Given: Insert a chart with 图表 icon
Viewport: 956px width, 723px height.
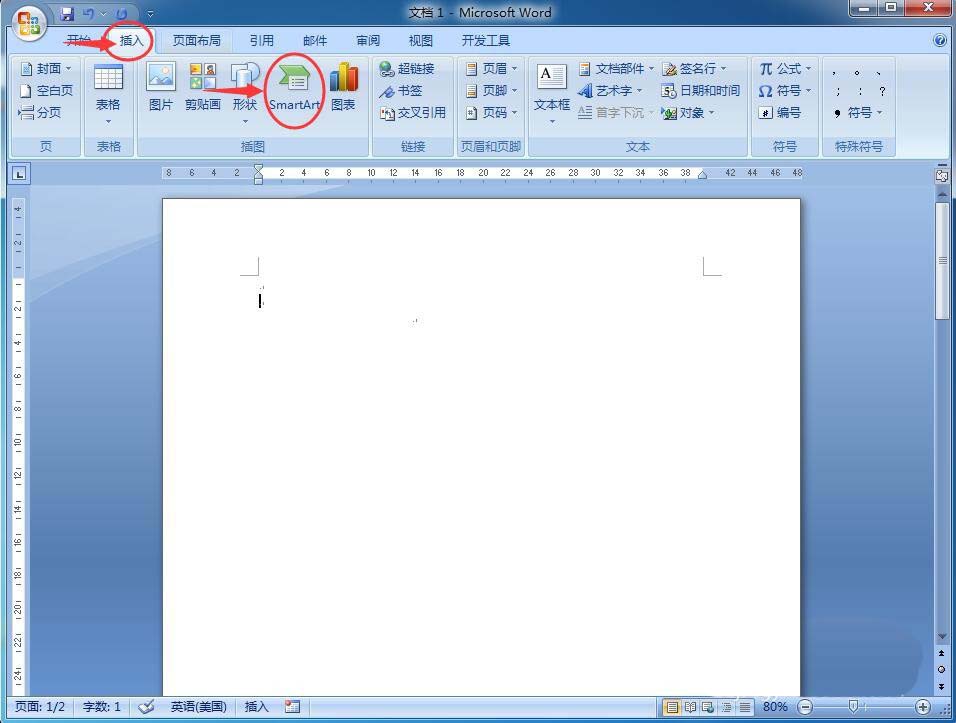Looking at the screenshot, I should (343, 87).
